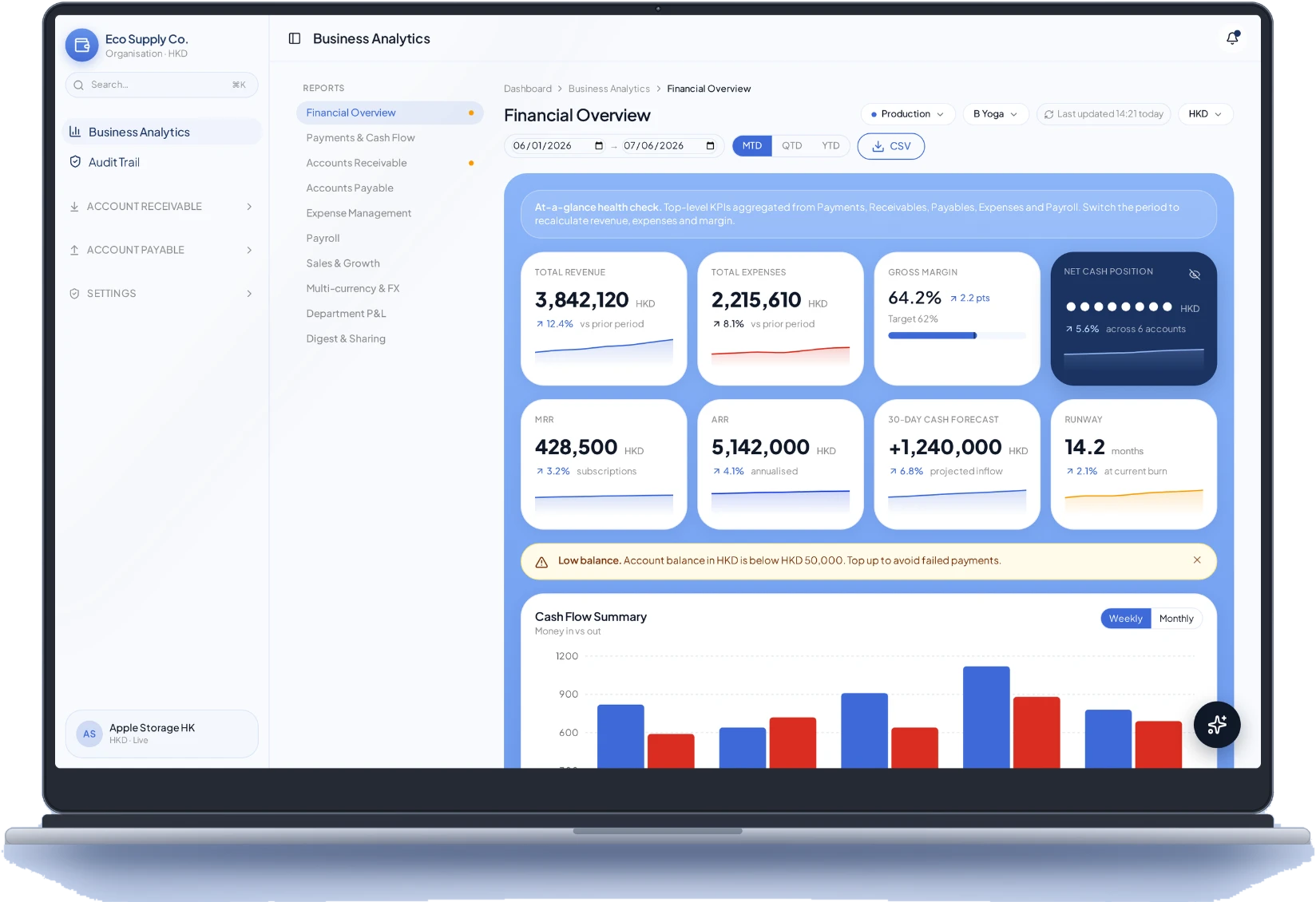
Task: Open notifications bell
Action: pyautogui.click(x=1233, y=38)
